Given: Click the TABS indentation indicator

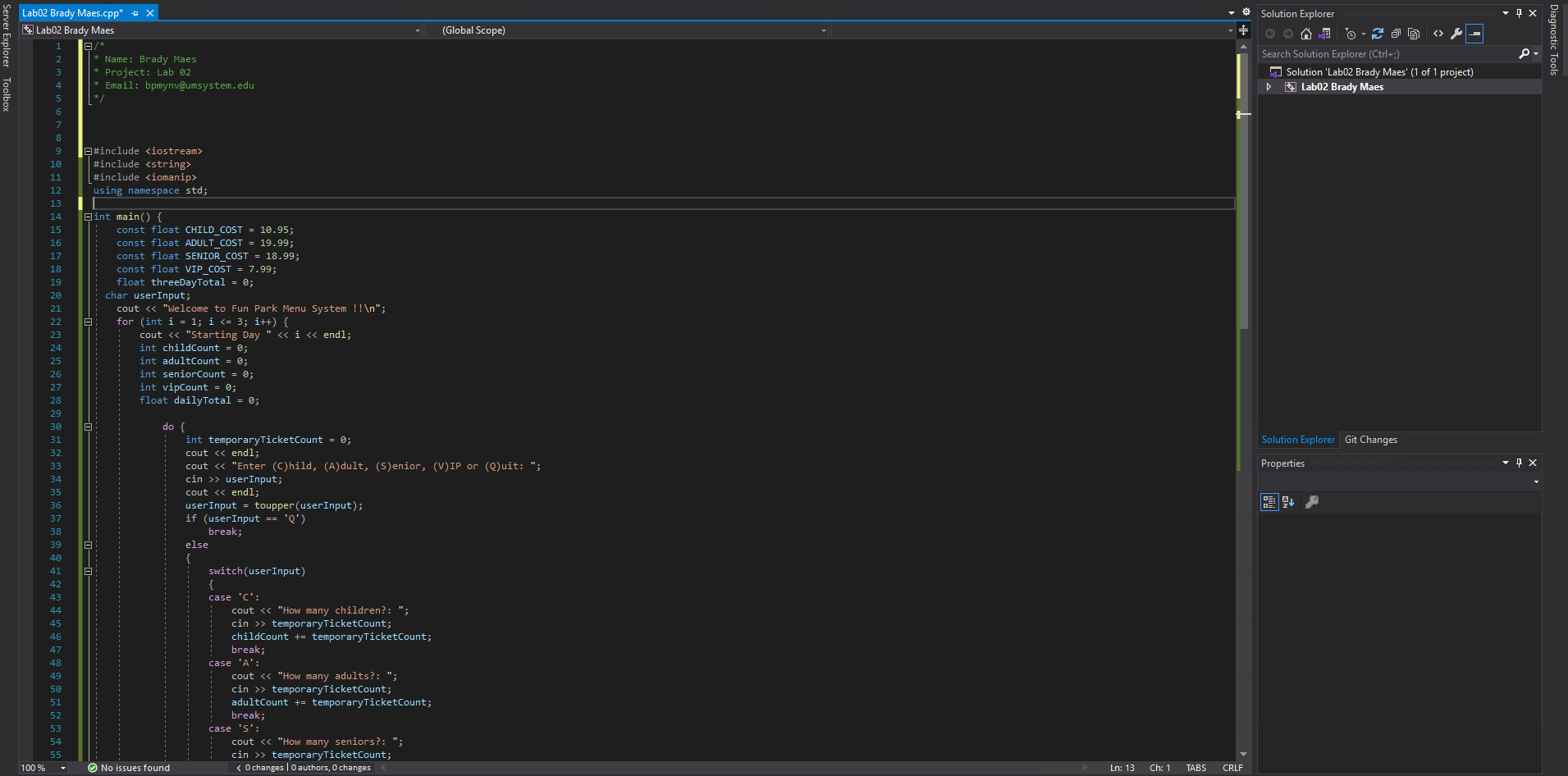Looking at the screenshot, I should [x=1195, y=768].
